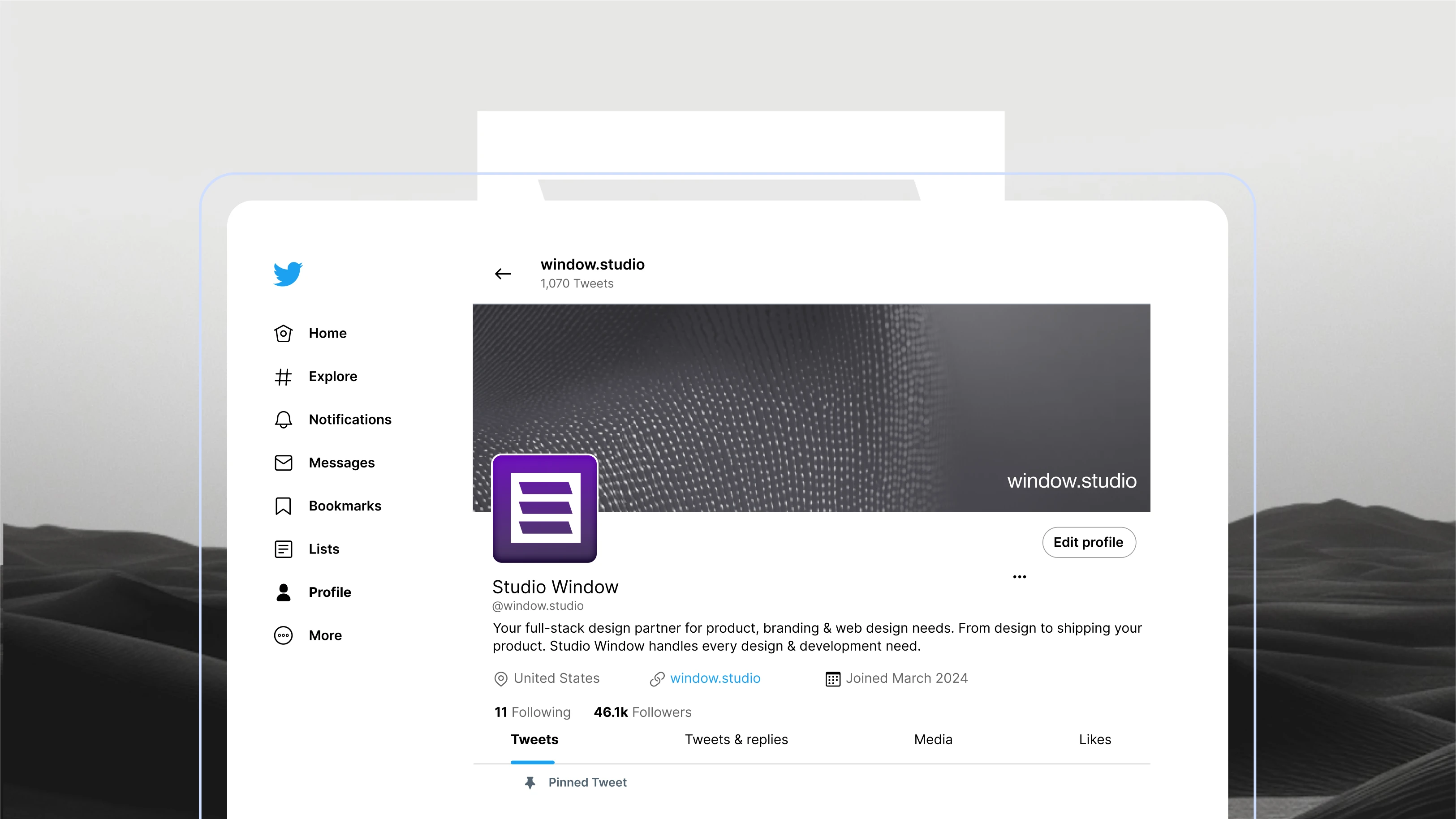
Task: Open the Messages menu label
Action: coord(341,463)
